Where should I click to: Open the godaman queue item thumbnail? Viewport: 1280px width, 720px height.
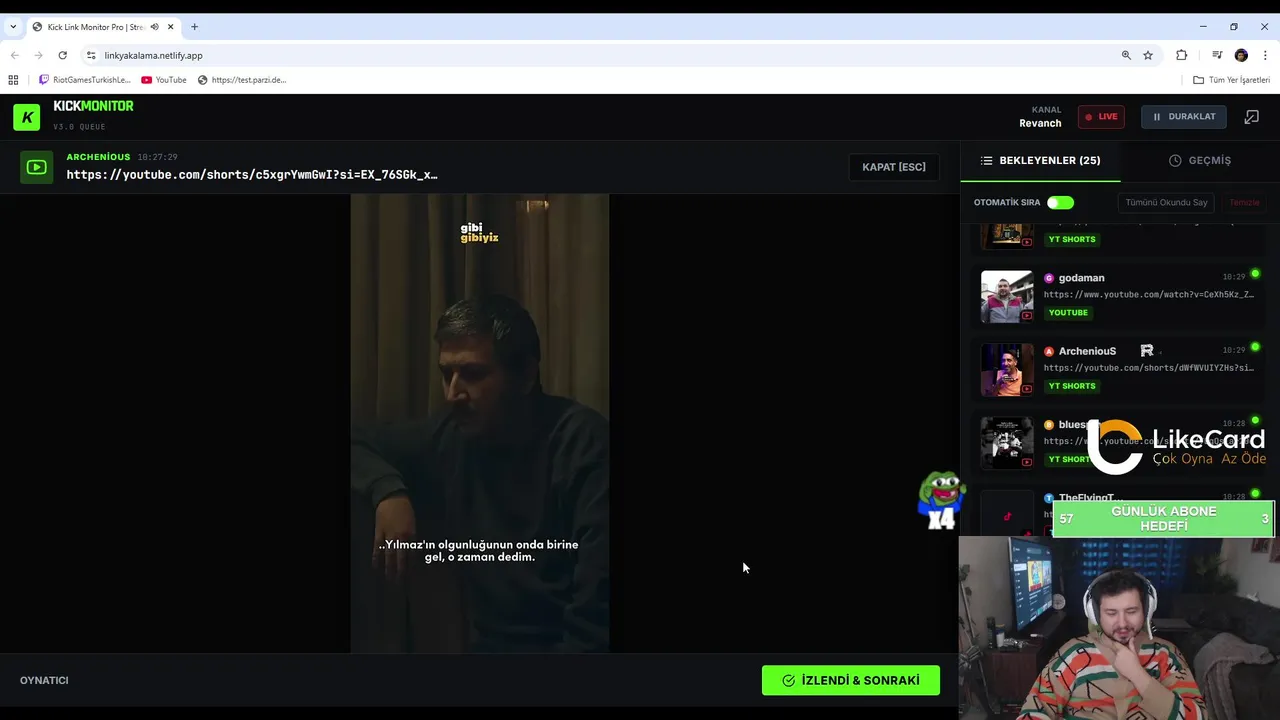[x=1007, y=296]
